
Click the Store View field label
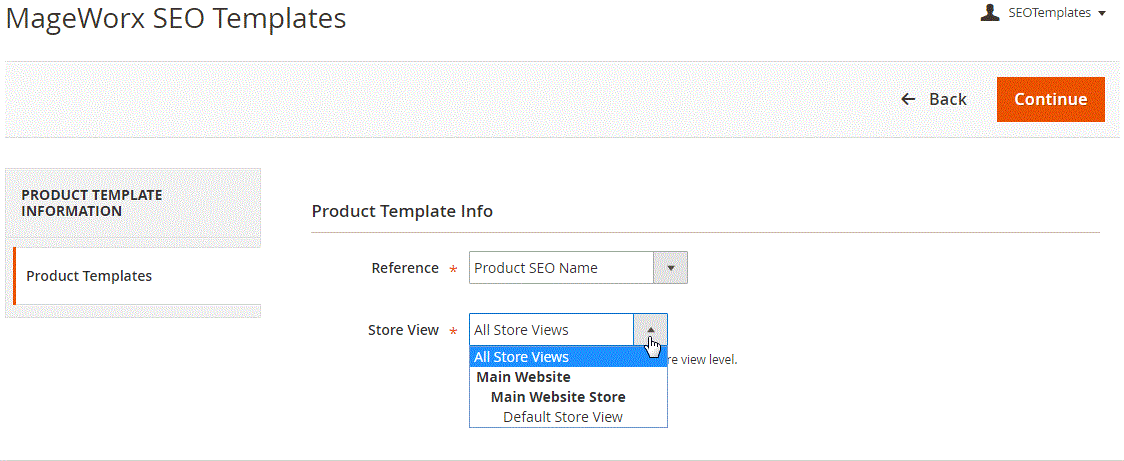tap(403, 330)
